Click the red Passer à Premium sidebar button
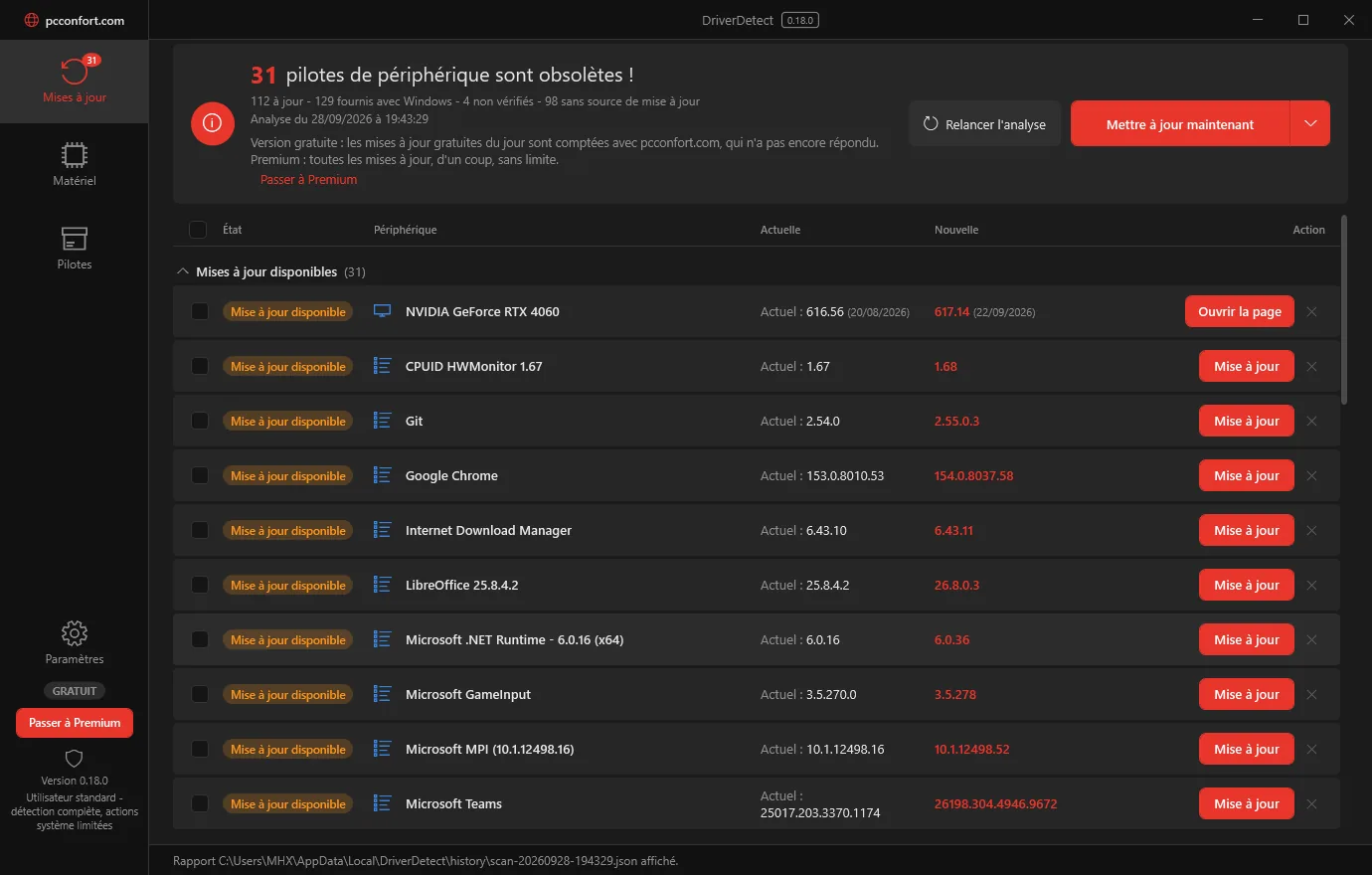The height and width of the screenshot is (875, 1372). pyautogui.click(x=75, y=723)
